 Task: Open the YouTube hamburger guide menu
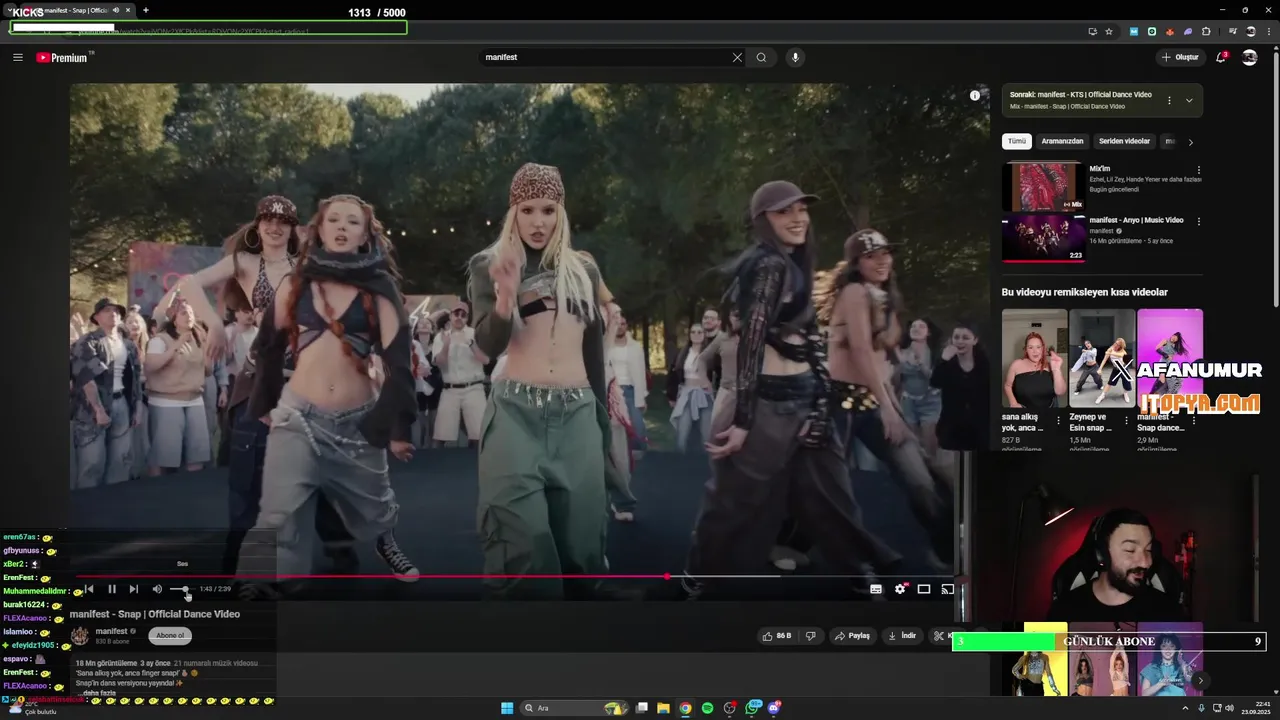point(17,57)
